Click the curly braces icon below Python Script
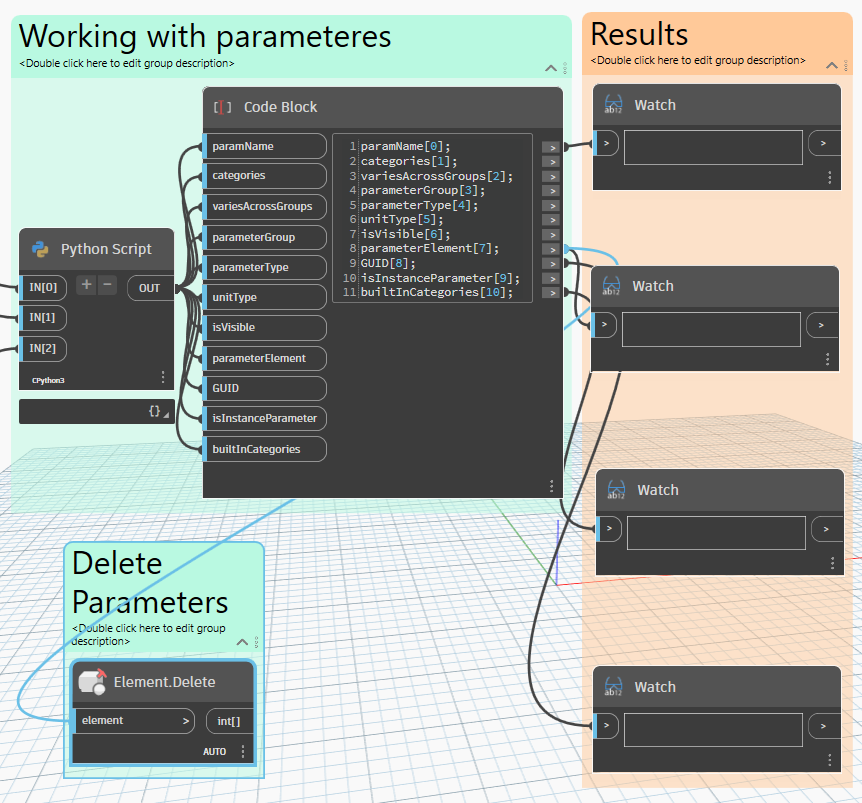Screen dimensions: 862x803 (155, 411)
